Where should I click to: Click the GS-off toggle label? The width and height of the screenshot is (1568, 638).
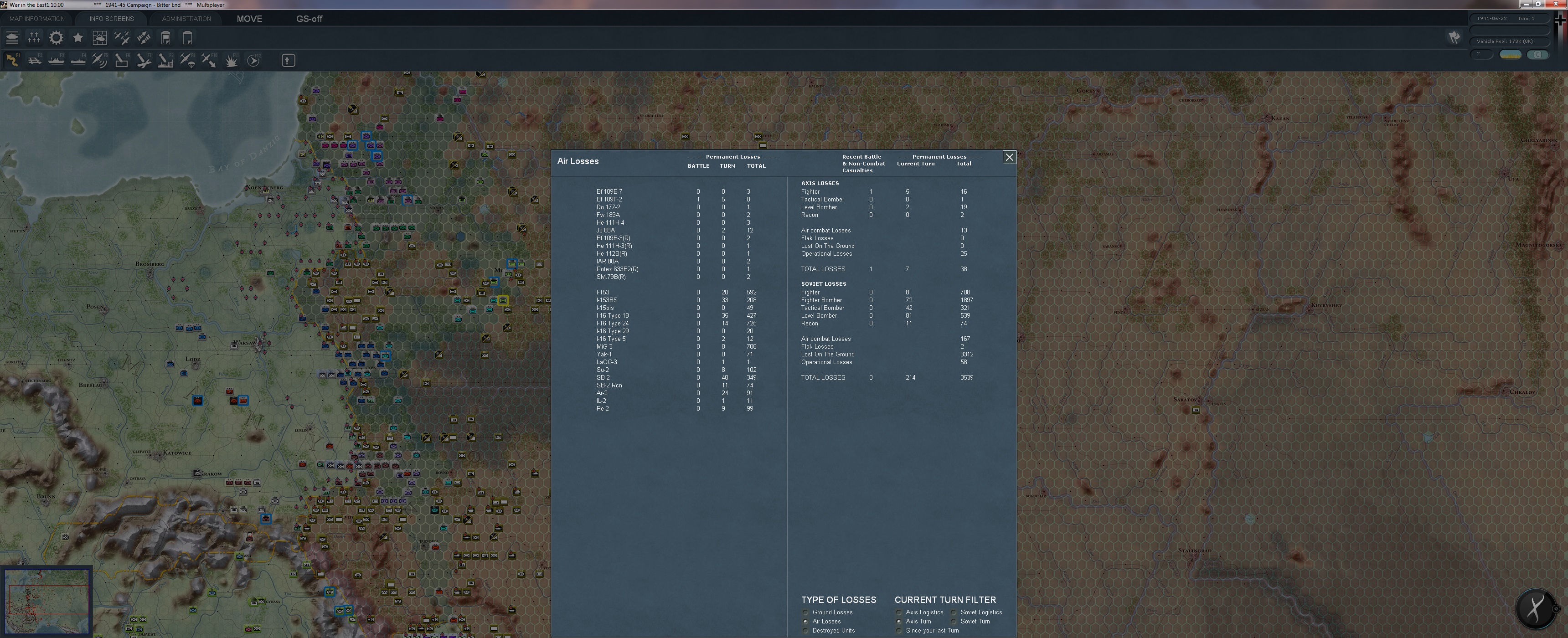[x=309, y=19]
